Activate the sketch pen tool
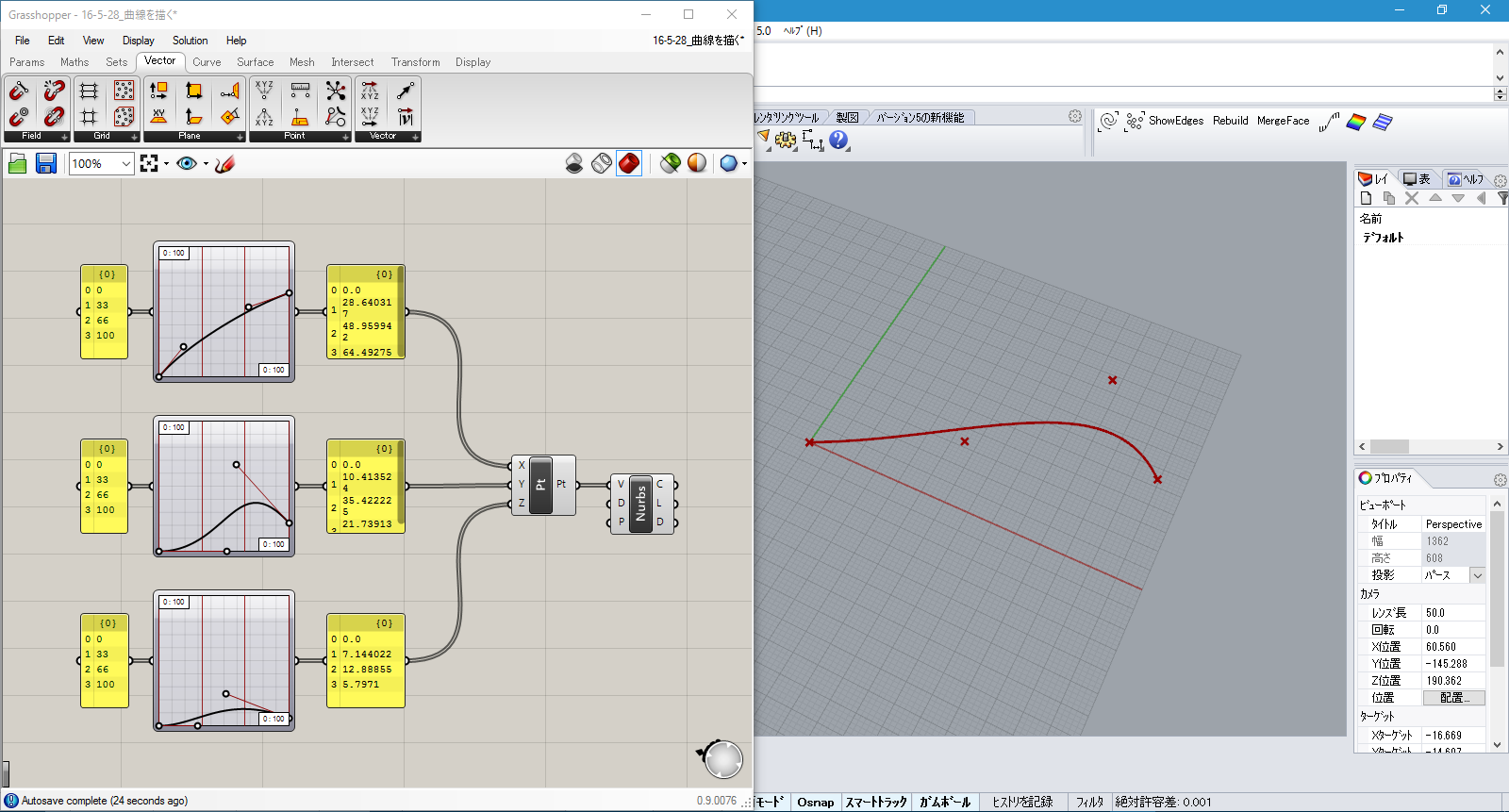 [224, 163]
